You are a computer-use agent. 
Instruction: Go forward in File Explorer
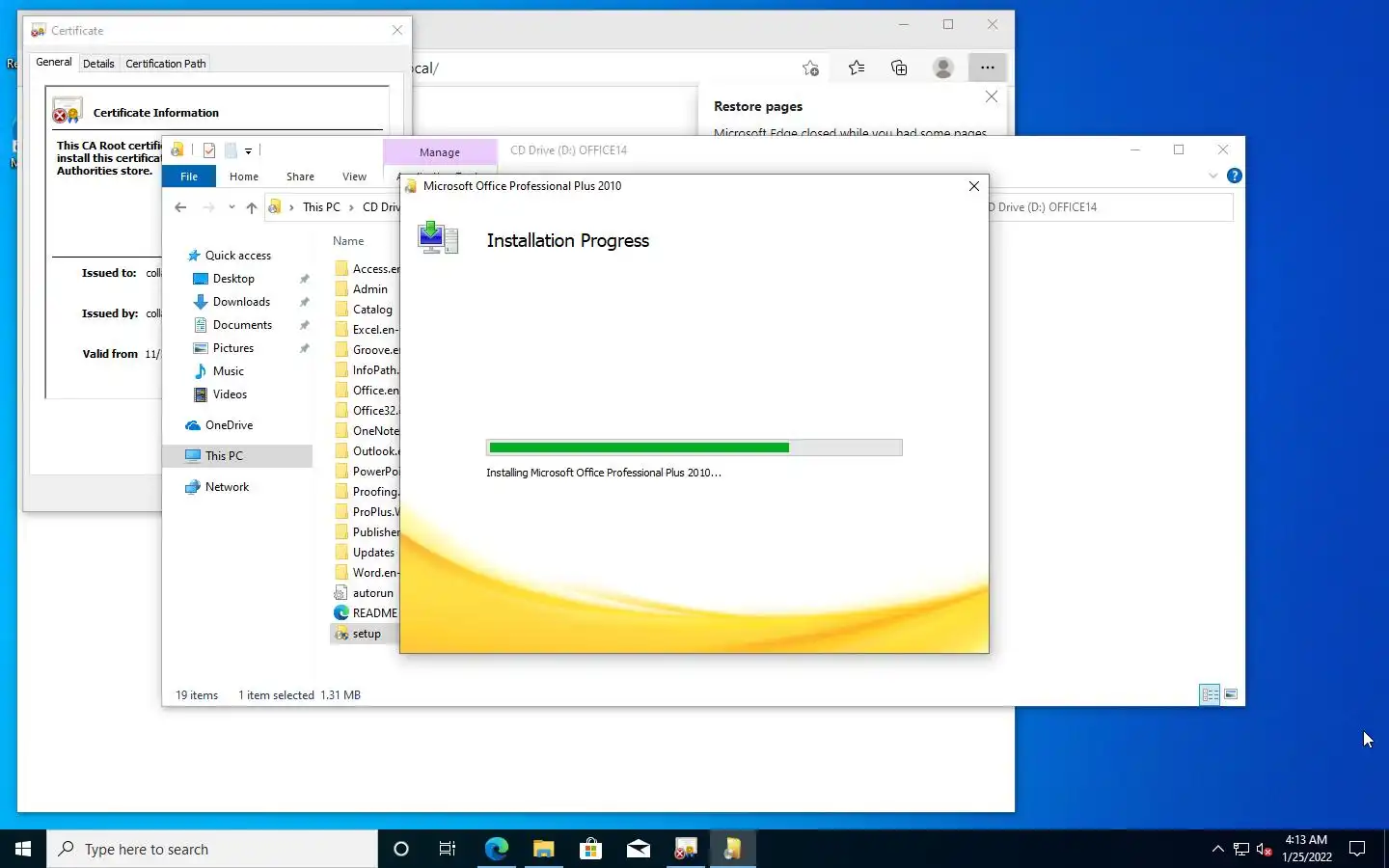click(208, 207)
